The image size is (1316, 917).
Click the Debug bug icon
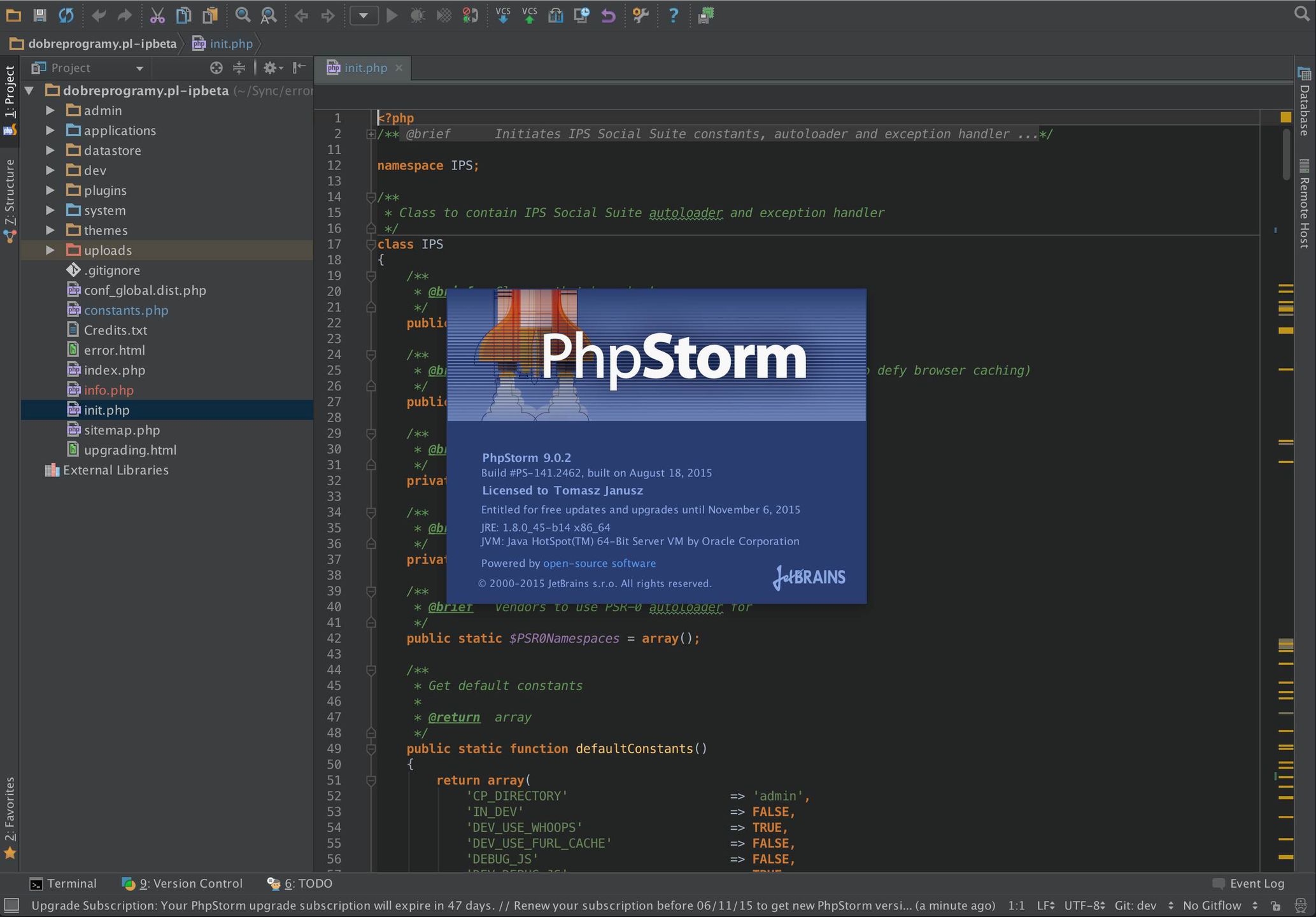point(418,15)
